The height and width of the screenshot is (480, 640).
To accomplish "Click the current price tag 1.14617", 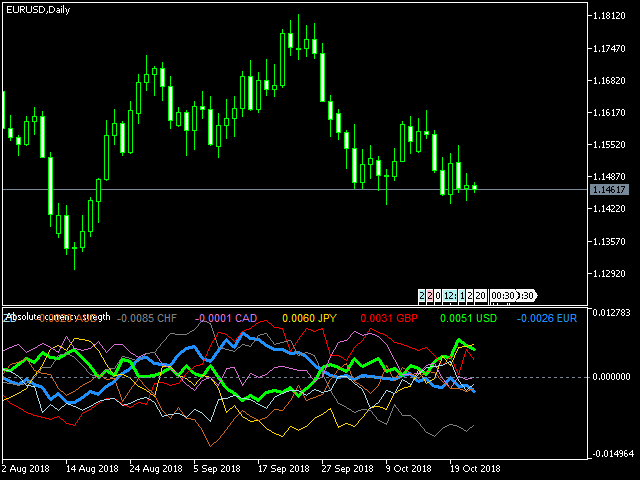I will click(x=609, y=189).
